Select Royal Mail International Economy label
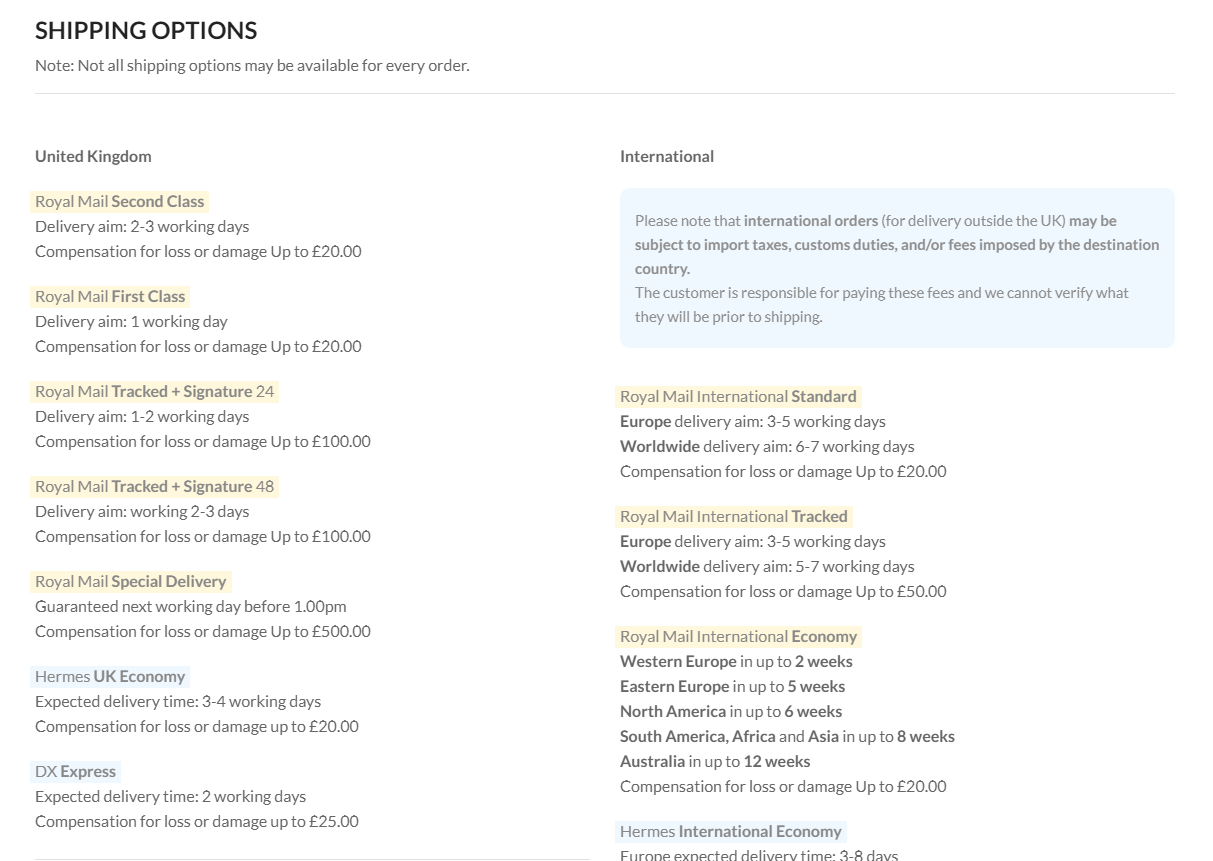Image resolution: width=1213 pixels, height=861 pixels. (738, 636)
